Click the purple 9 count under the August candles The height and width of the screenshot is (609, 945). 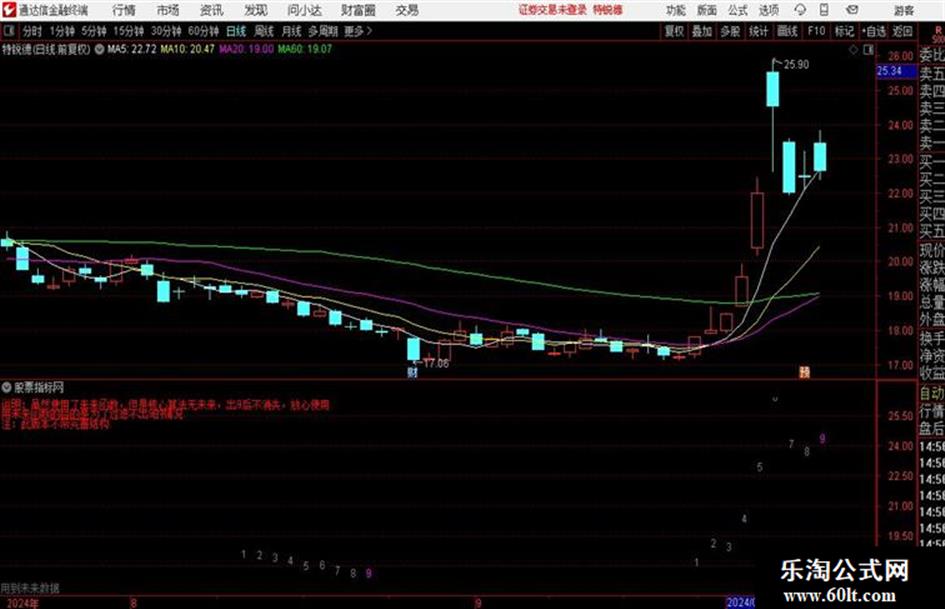(368, 573)
